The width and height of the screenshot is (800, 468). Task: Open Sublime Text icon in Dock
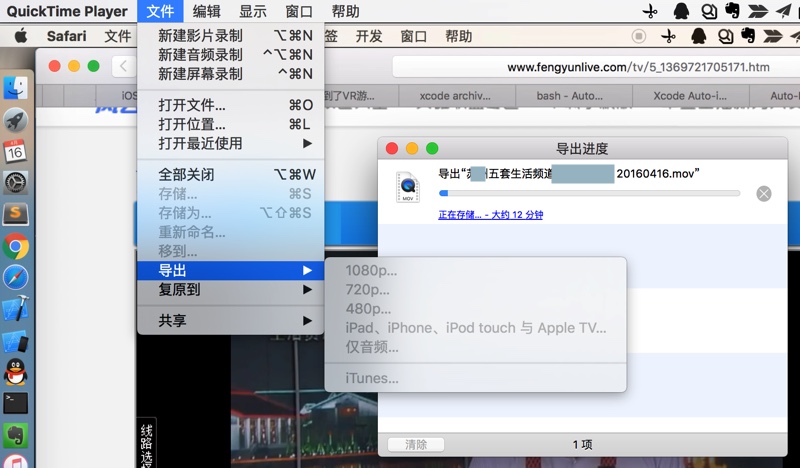click(x=15, y=214)
